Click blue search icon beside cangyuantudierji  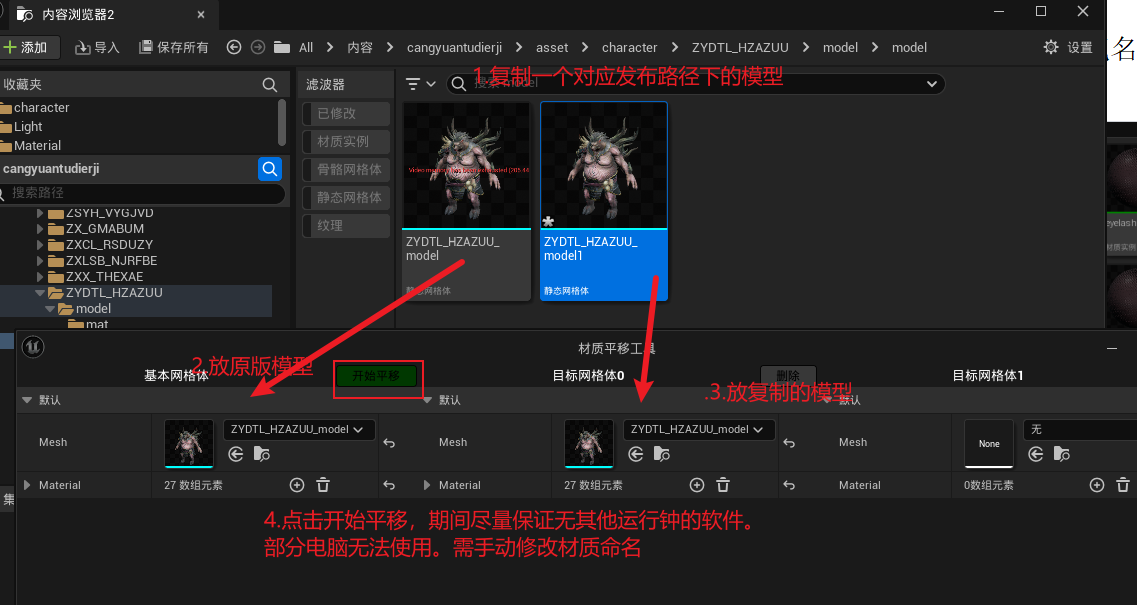point(269,169)
